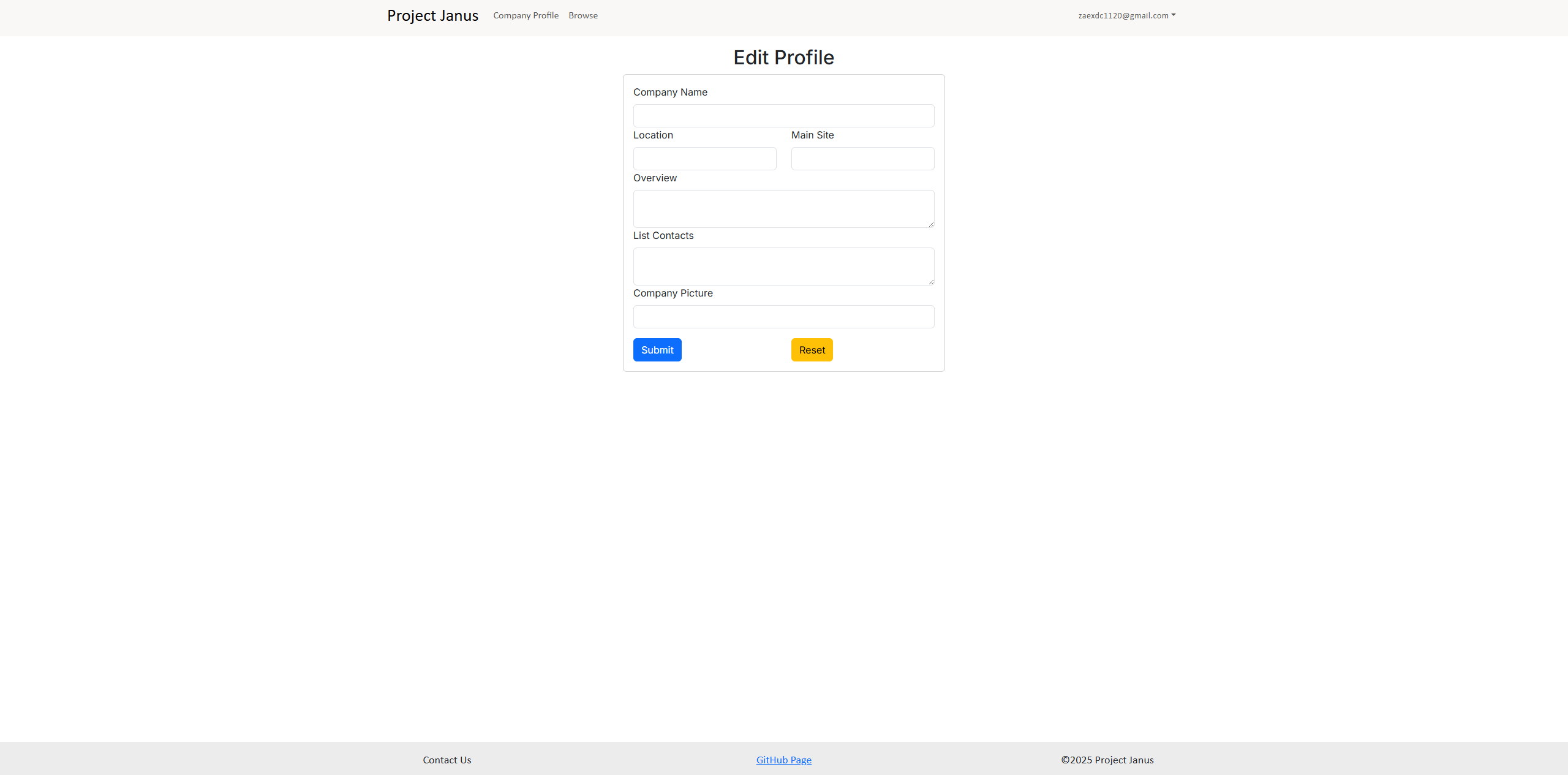This screenshot has height=775, width=1568.
Task: Click into the Location text box
Action: click(x=704, y=159)
